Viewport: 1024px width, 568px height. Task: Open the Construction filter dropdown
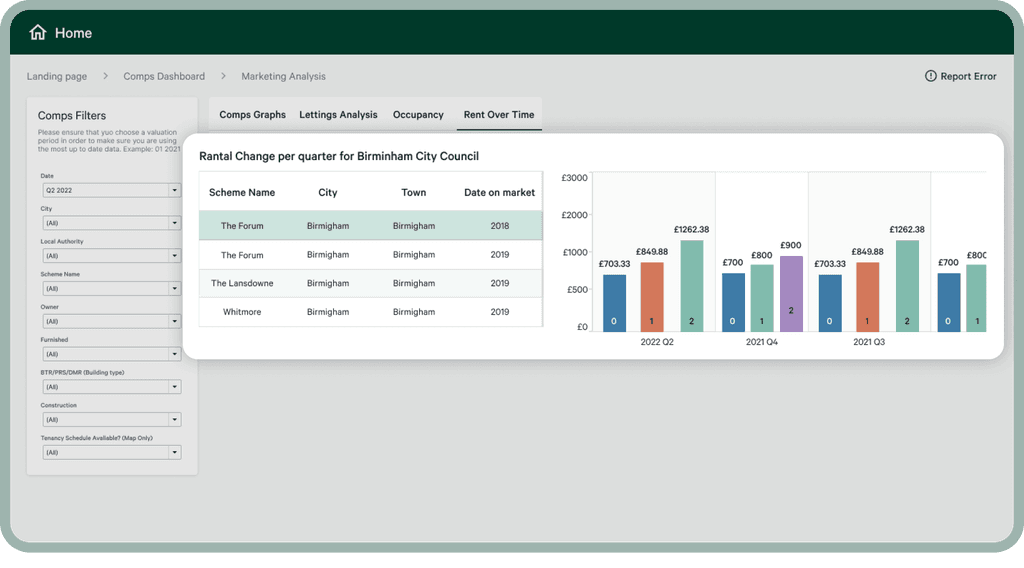point(112,419)
